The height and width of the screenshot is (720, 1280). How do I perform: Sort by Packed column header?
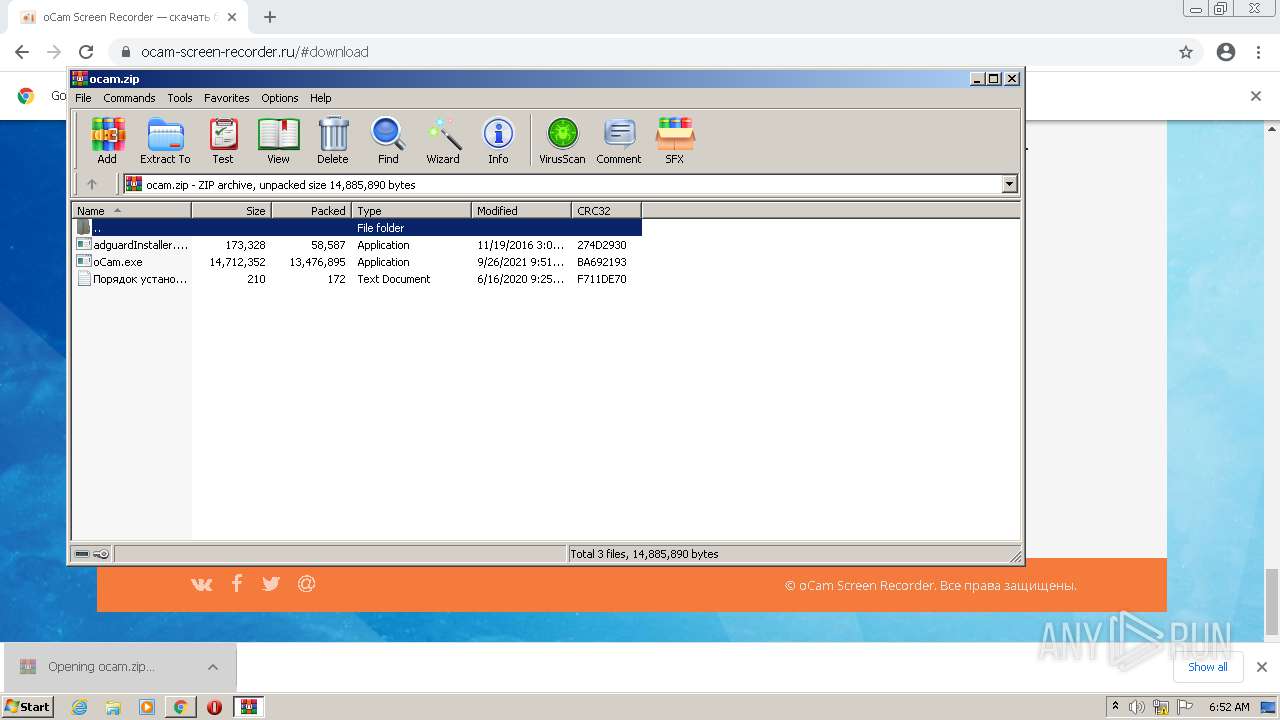click(312, 211)
